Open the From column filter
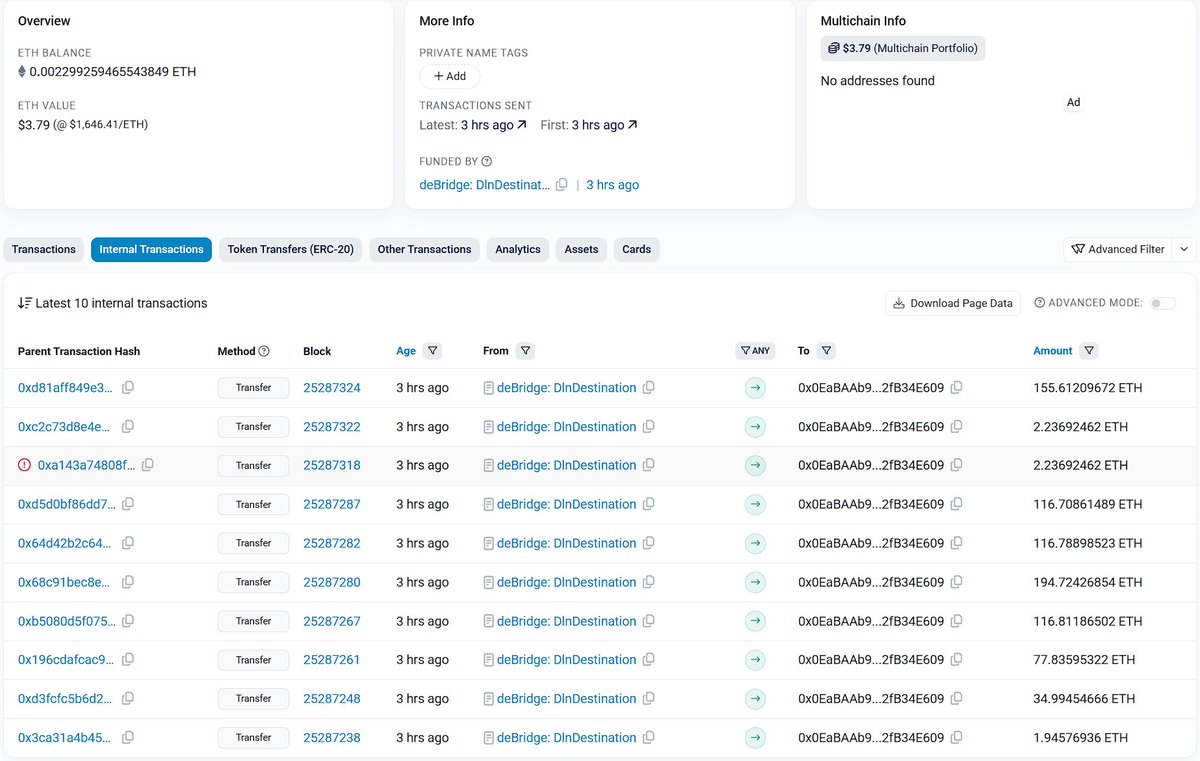The width and height of the screenshot is (1200, 761). (x=526, y=351)
